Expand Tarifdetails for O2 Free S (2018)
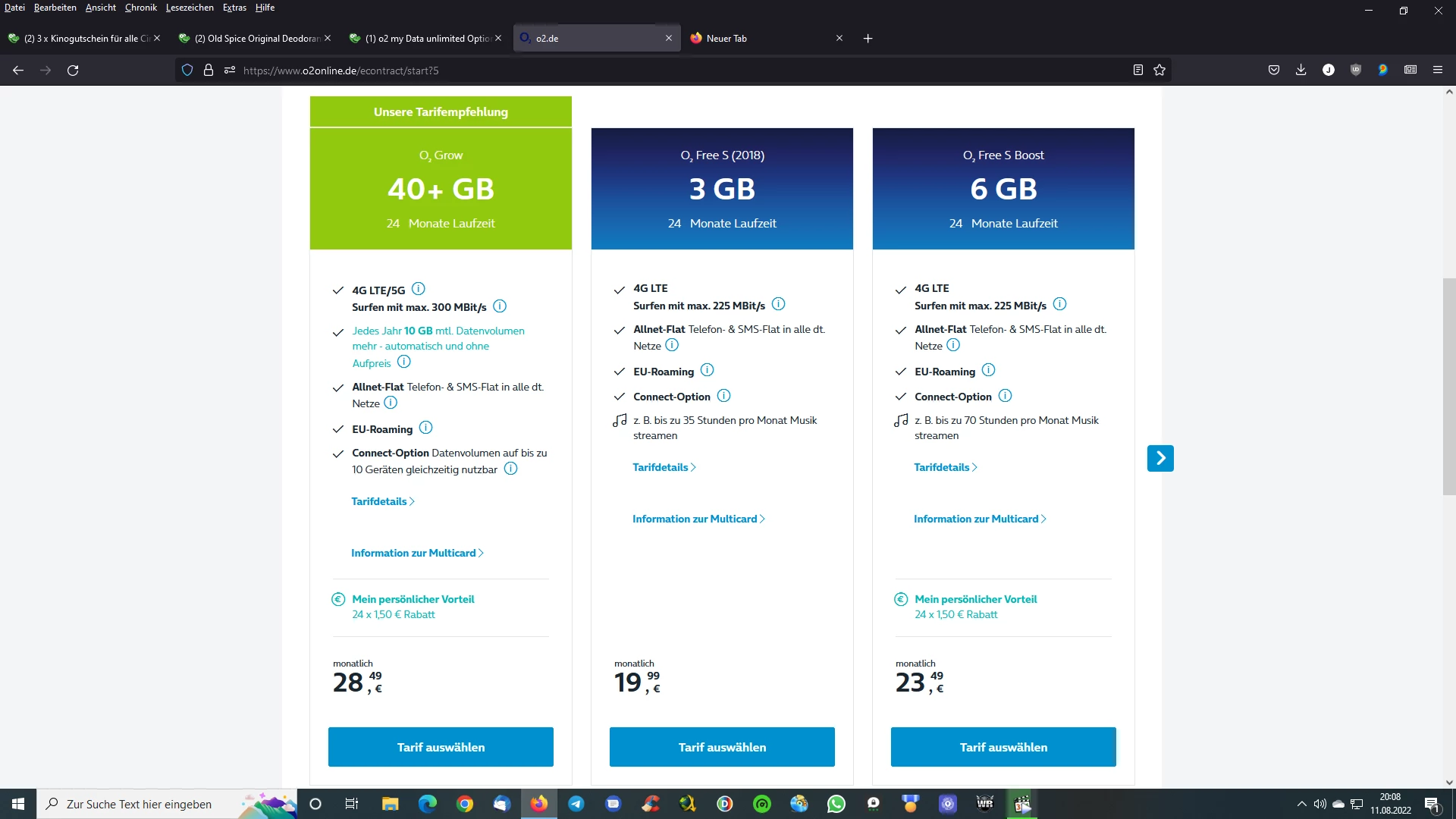This screenshot has height=819, width=1456. [664, 467]
